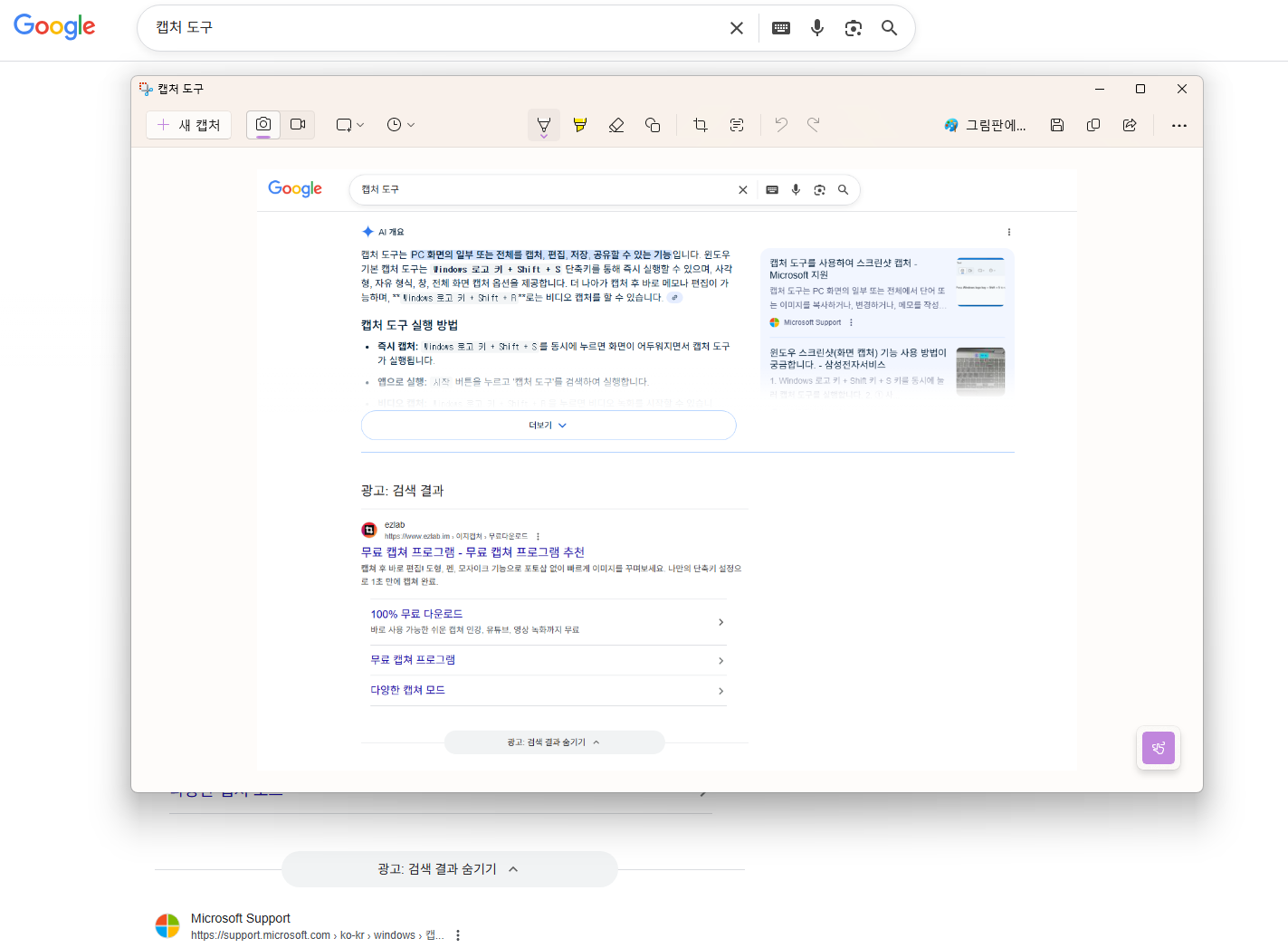Click the captured screenshot canvas in Snipping Tool
Screen dimensions: 1288x948
coord(666,469)
